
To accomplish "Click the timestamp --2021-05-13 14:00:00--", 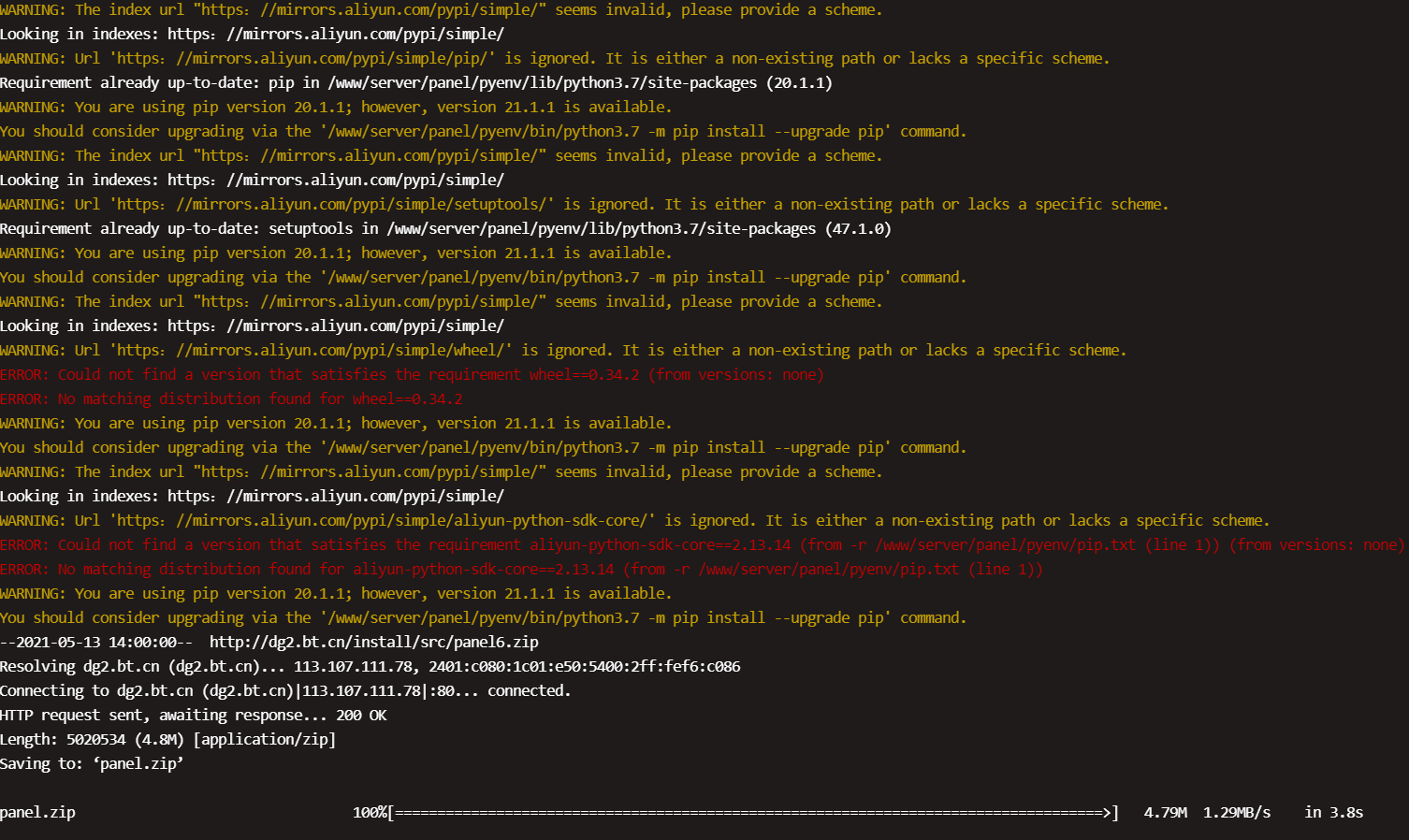I will tap(96, 642).
